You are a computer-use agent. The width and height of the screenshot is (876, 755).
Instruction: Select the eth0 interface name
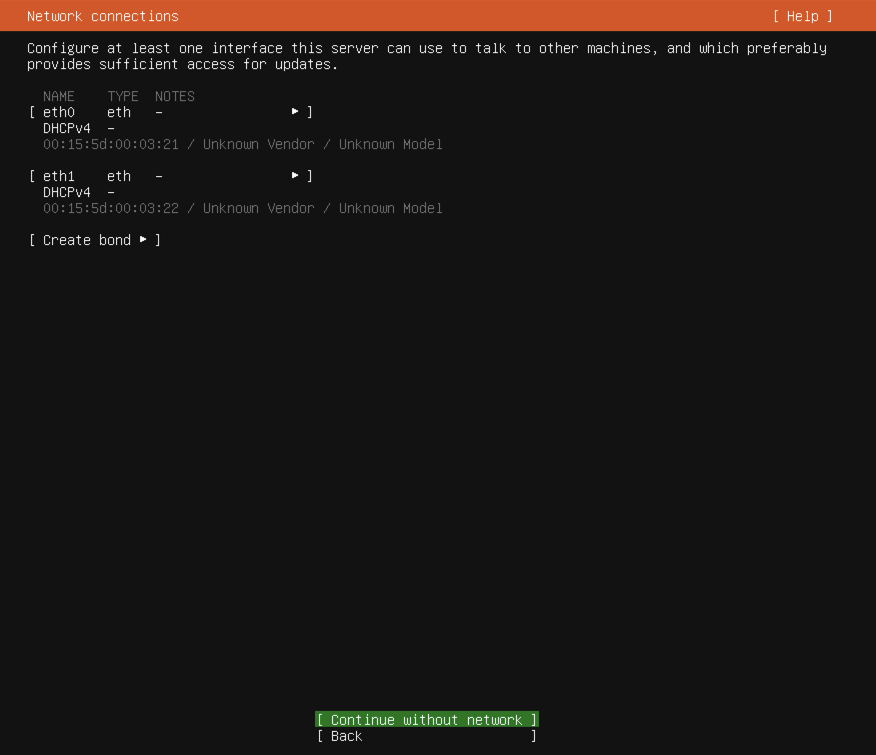tap(59, 112)
